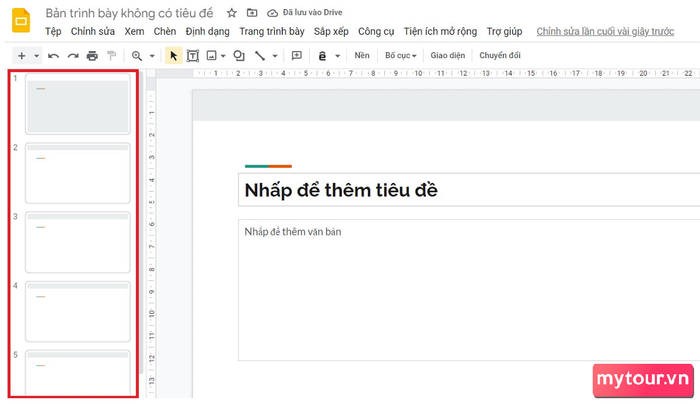Open the last edit history link
The image size is (700, 405).
point(605,31)
